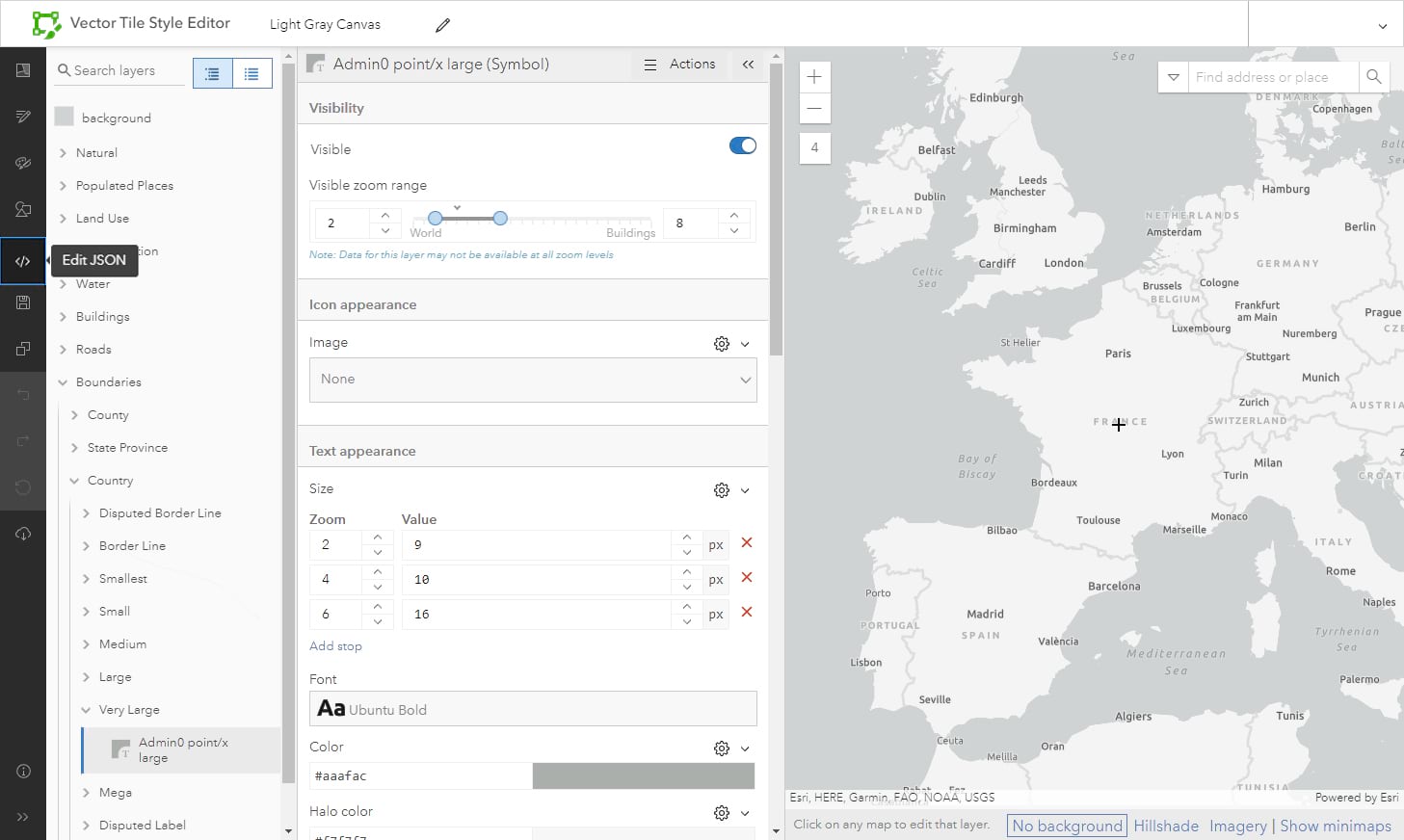Click the Add stop link

coord(335,646)
